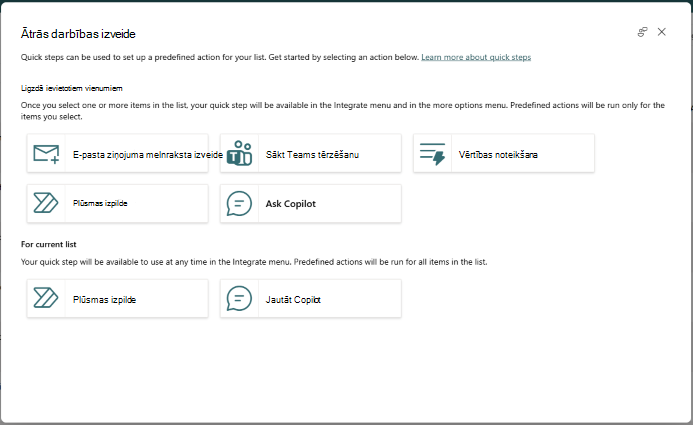Screen dimensions: 693x425
Task: Select Plūsmas izpilde for selected items
Action: (118, 203)
